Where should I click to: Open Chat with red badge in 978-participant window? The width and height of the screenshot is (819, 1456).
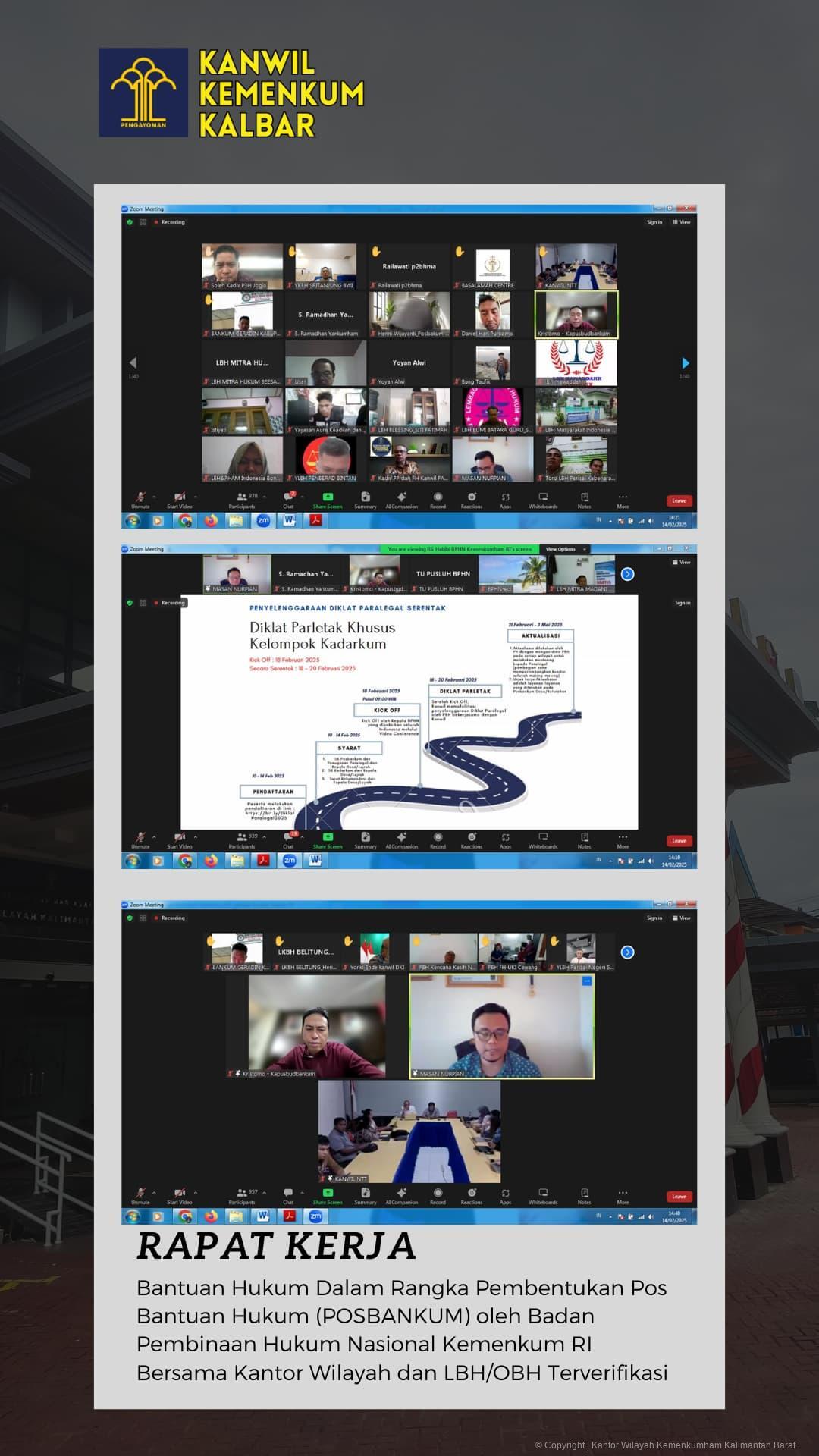click(288, 500)
